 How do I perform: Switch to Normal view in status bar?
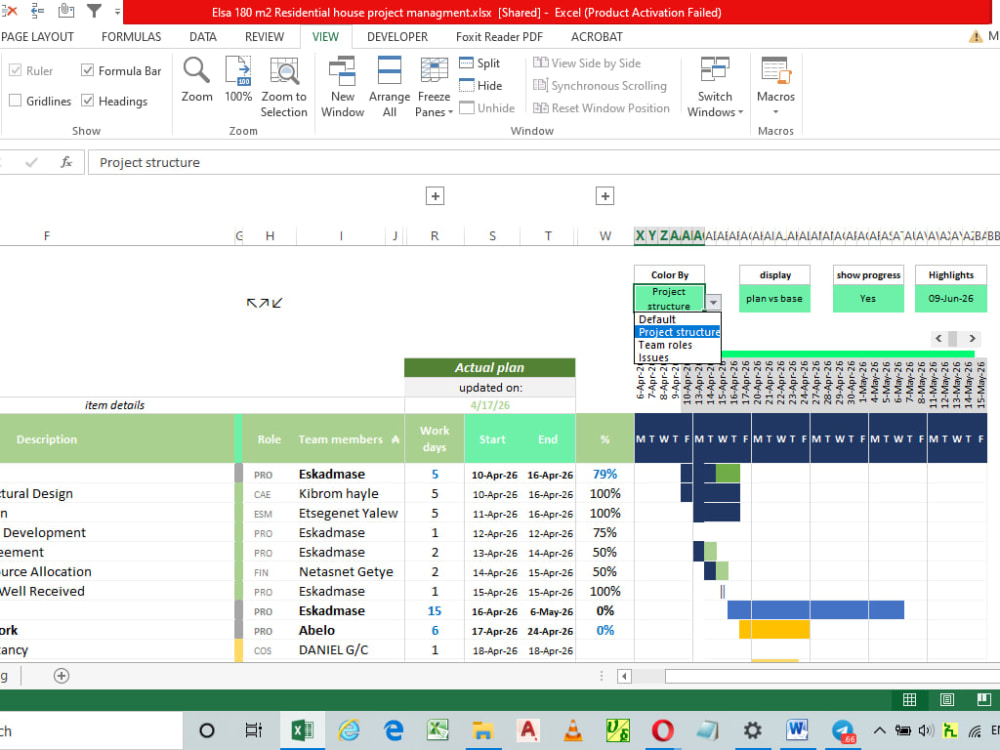tap(909, 700)
